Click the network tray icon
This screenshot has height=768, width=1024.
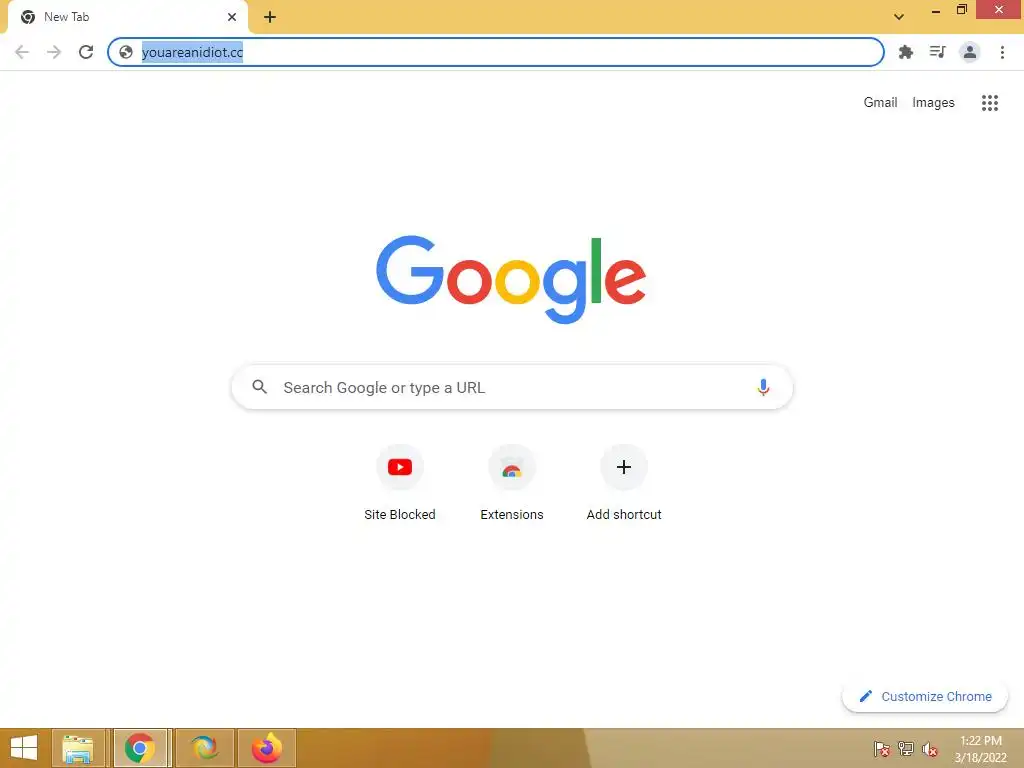coord(905,748)
